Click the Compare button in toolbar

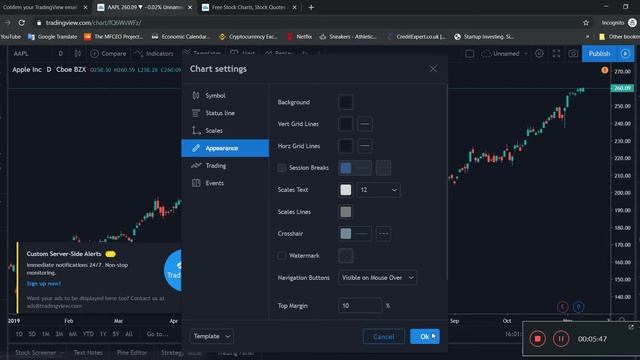click(x=108, y=53)
